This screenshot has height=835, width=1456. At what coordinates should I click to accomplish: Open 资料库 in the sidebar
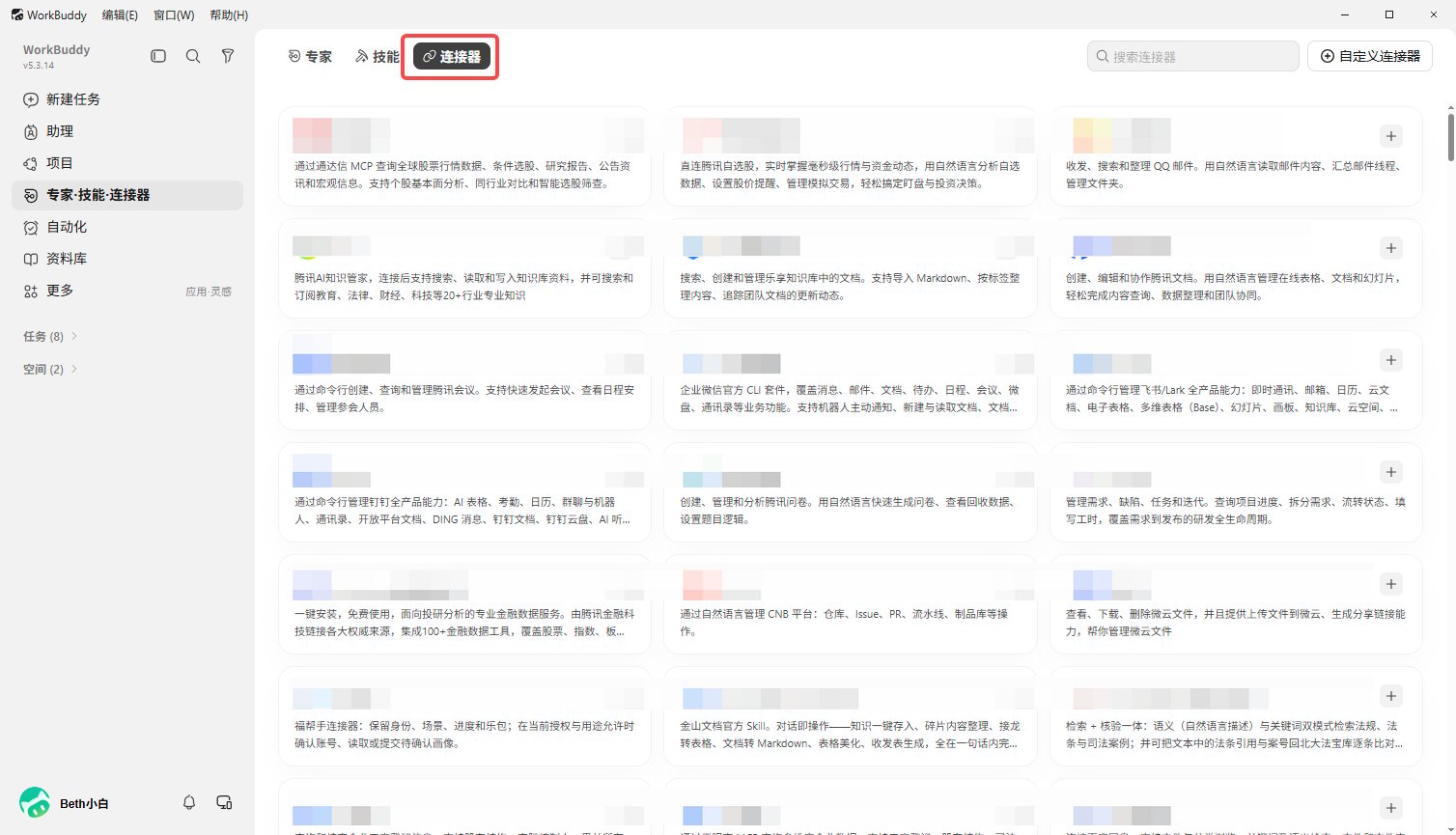pos(127,259)
